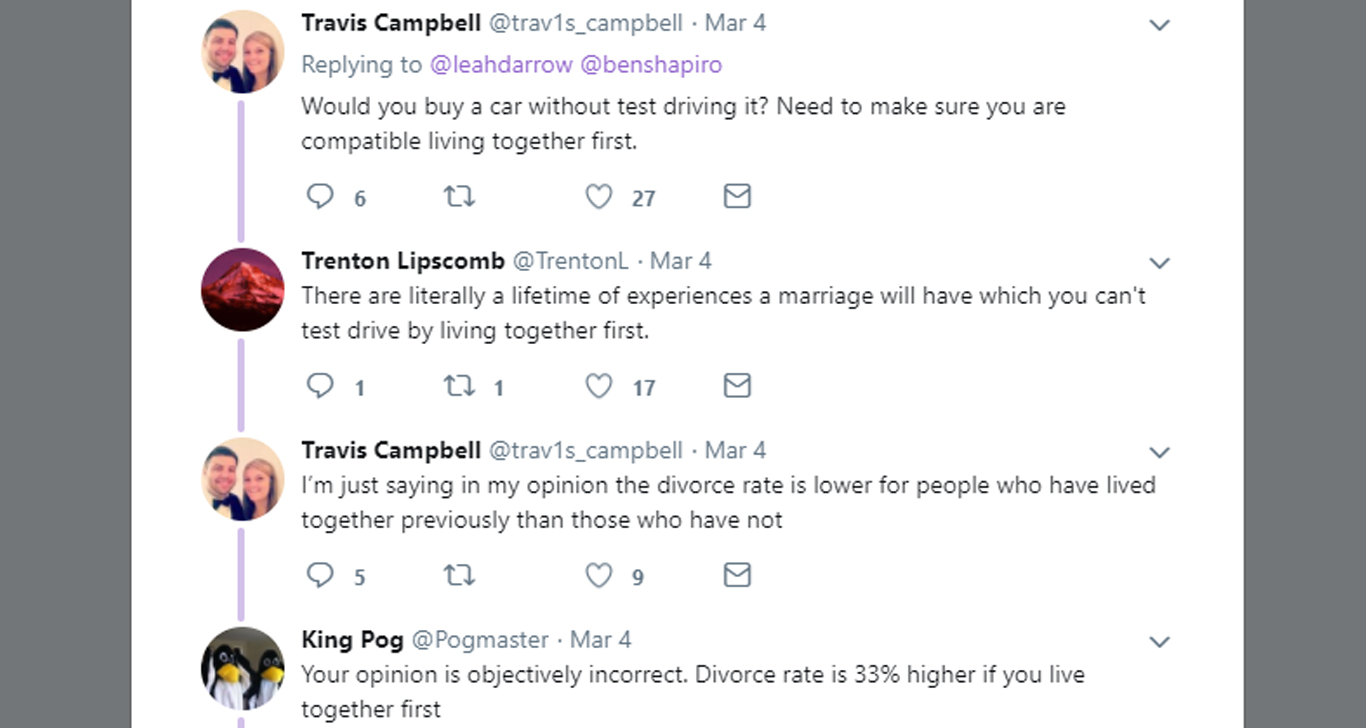Retweet Travis Campbell's first tweet

pos(459,196)
